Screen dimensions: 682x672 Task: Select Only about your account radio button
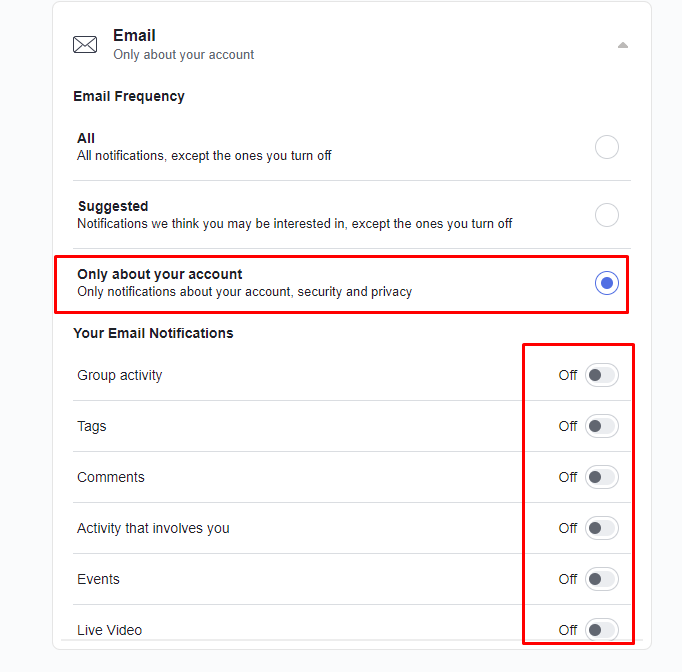(607, 283)
